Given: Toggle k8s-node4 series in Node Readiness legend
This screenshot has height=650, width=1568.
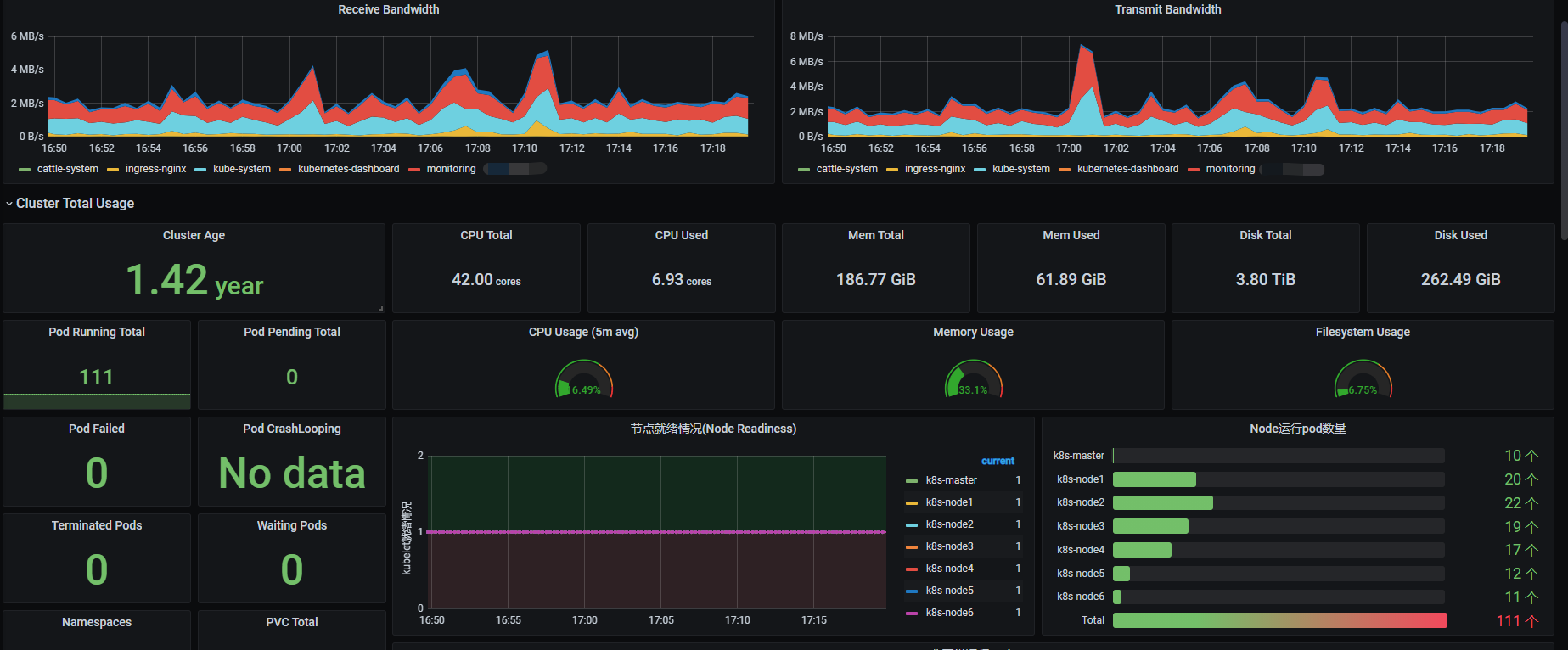Looking at the screenshot, I should (949, 569).
